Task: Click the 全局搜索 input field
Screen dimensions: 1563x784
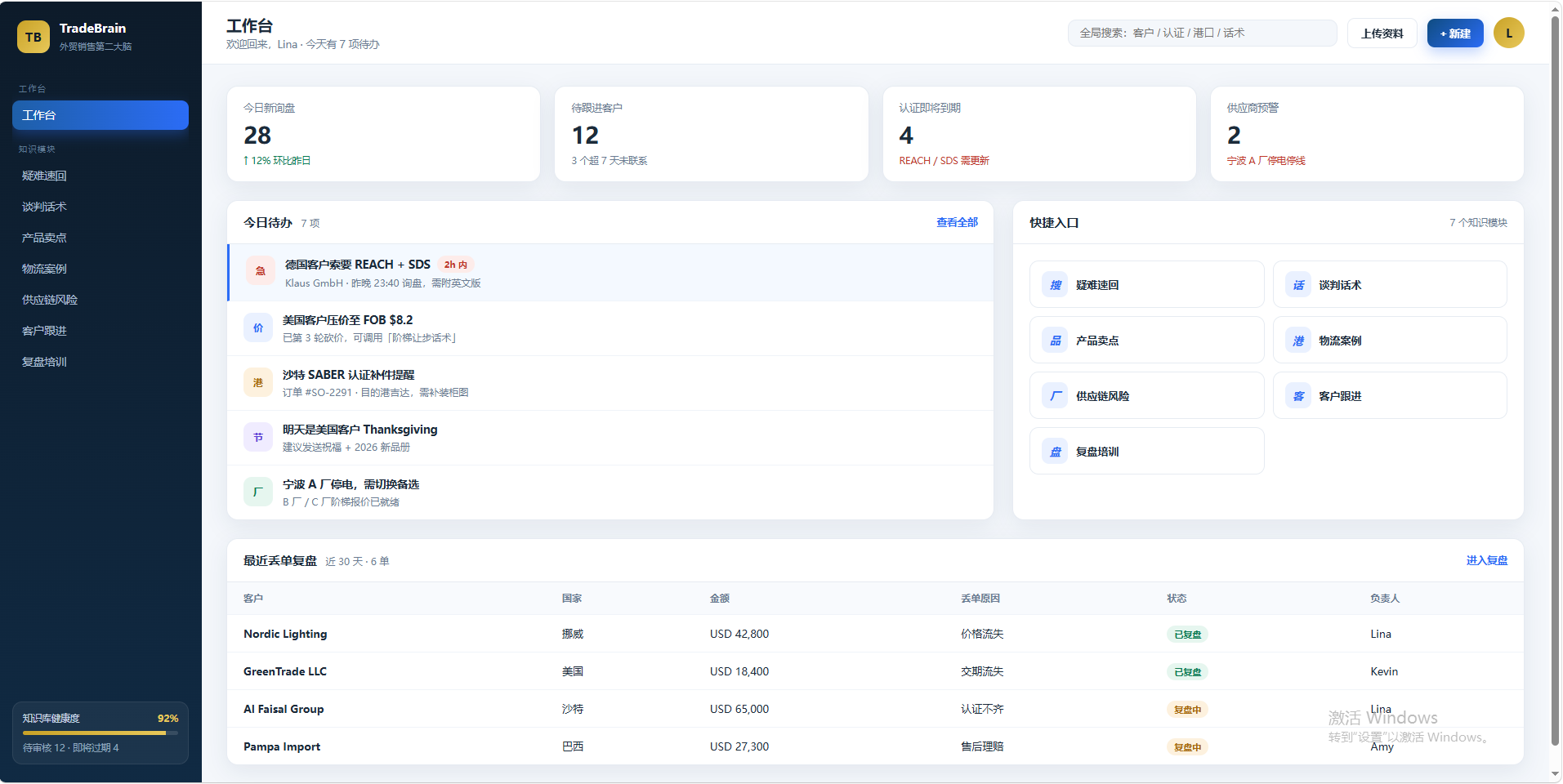Action: click(x=1202, y=33)
